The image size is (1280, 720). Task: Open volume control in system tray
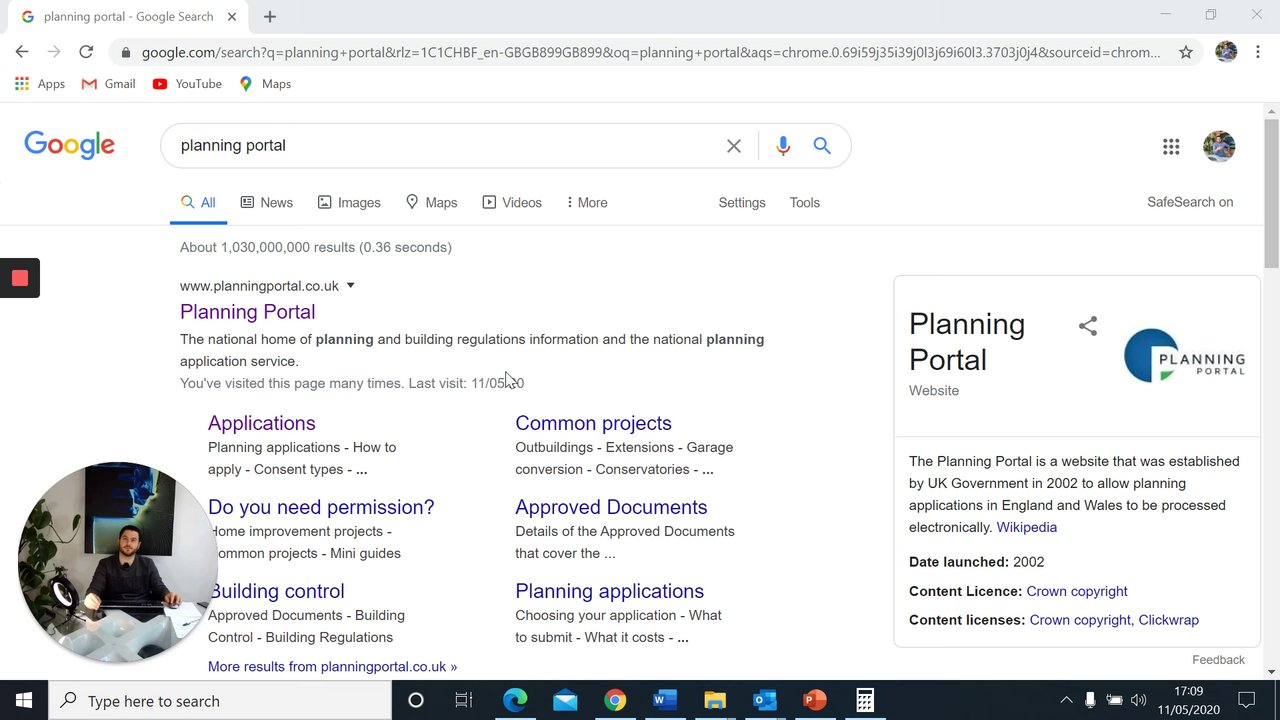pos(1138,700)
